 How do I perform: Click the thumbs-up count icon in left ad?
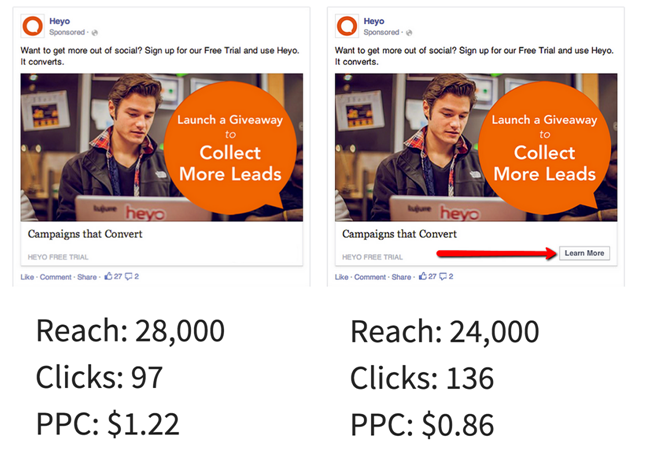pyautogui.click(x=107, y=276)
